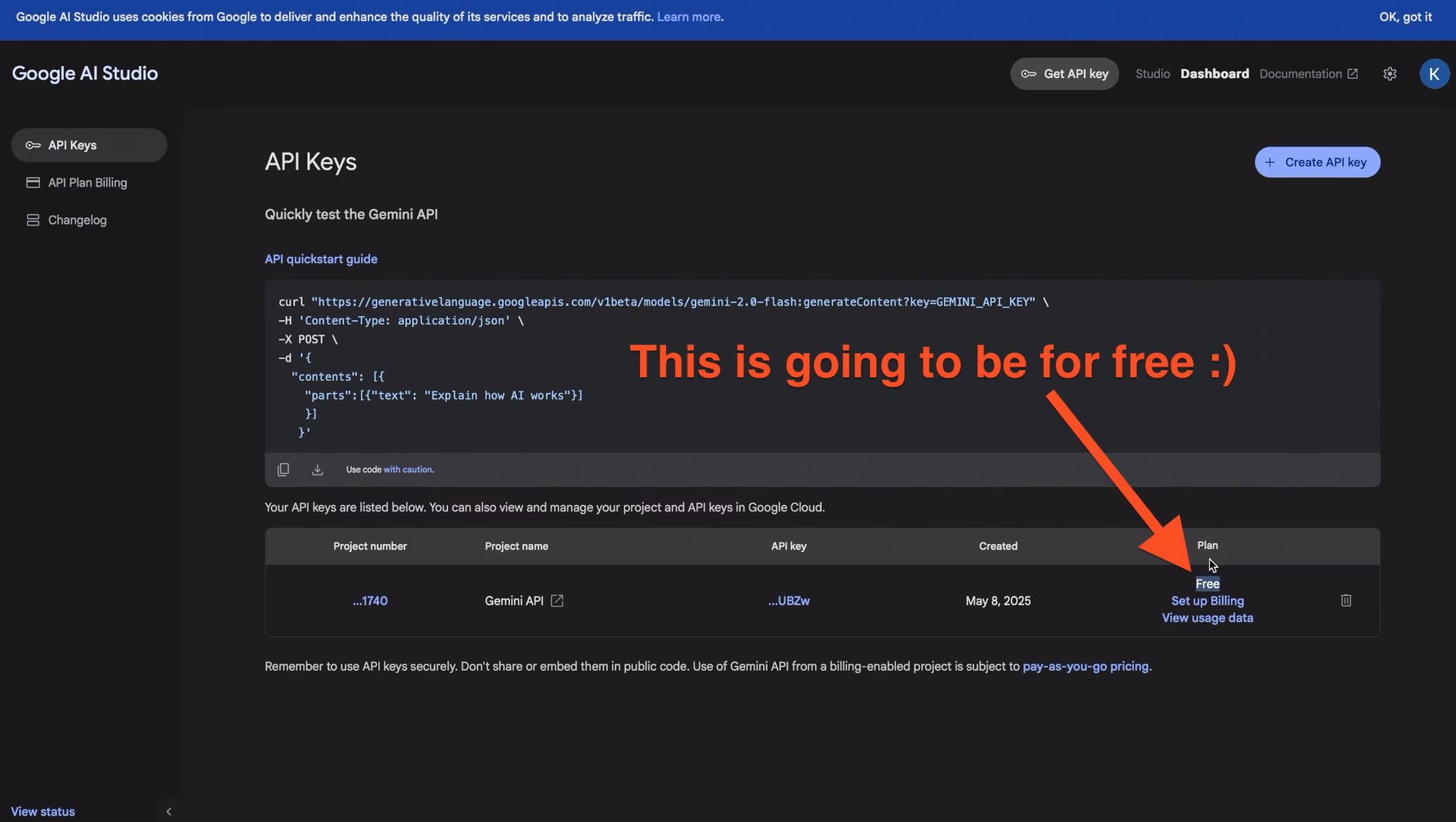The width and height of the screenshot is (1456, 822).
Task: Click the 'Quickly test the Gemini API' text
Action: coord(351,215)
